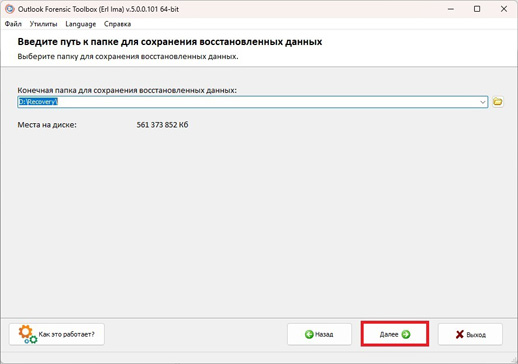Click the heading Введите путь к папке
The width and height of the screenshot is (518, 364).
pos(170,42)
